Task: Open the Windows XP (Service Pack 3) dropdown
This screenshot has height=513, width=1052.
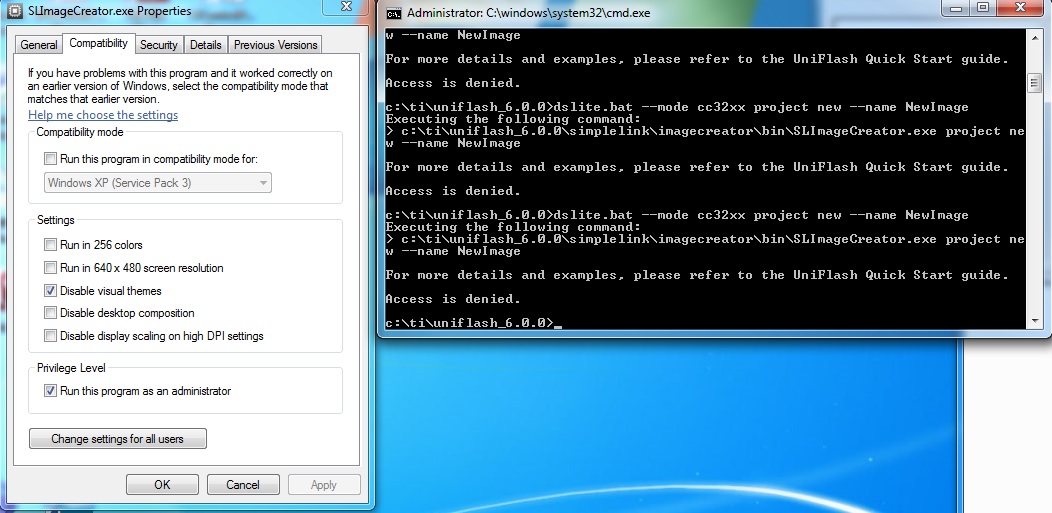Action: click(x=158, y=182)
